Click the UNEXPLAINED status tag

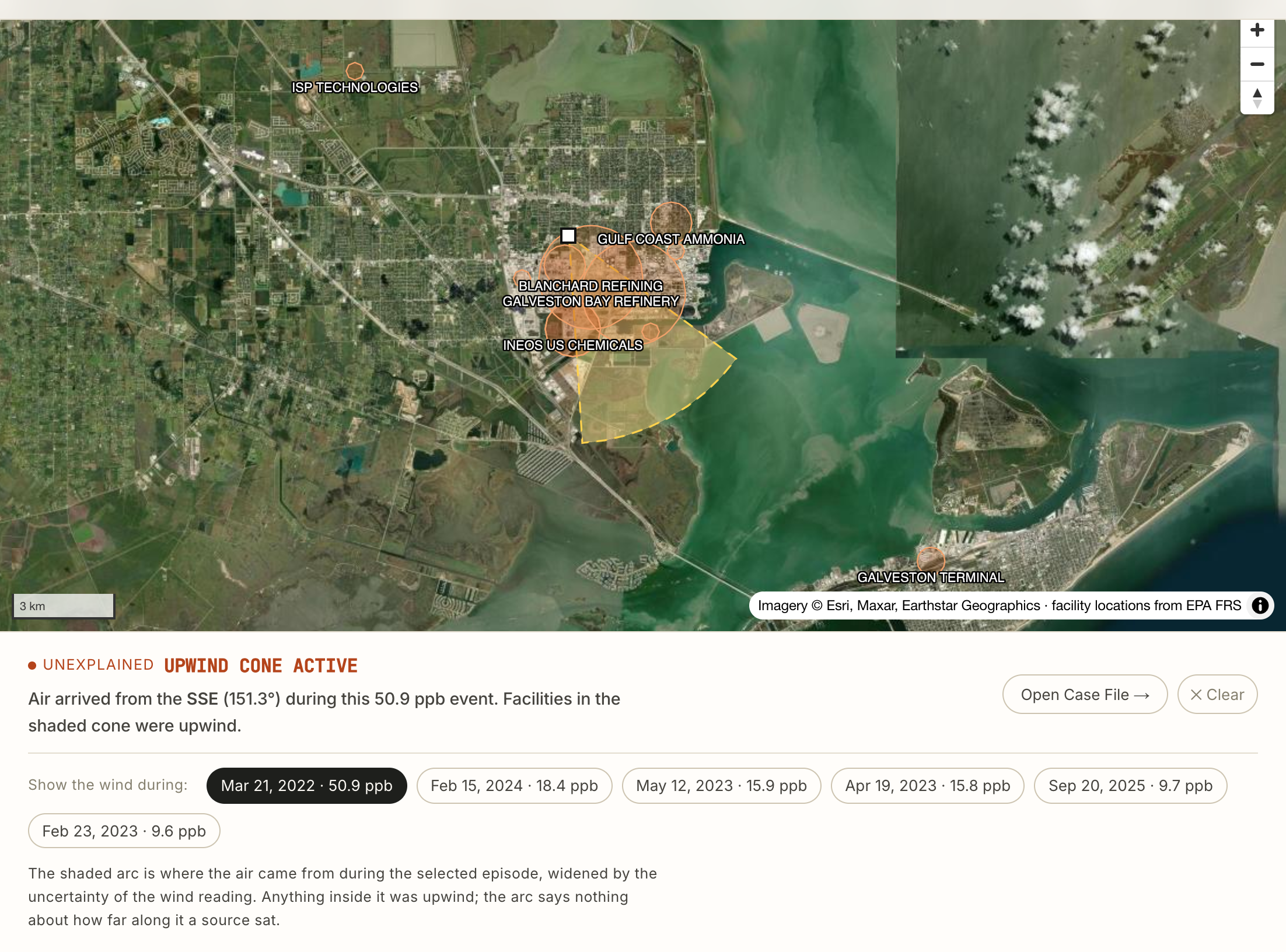[x=98, y=665]
